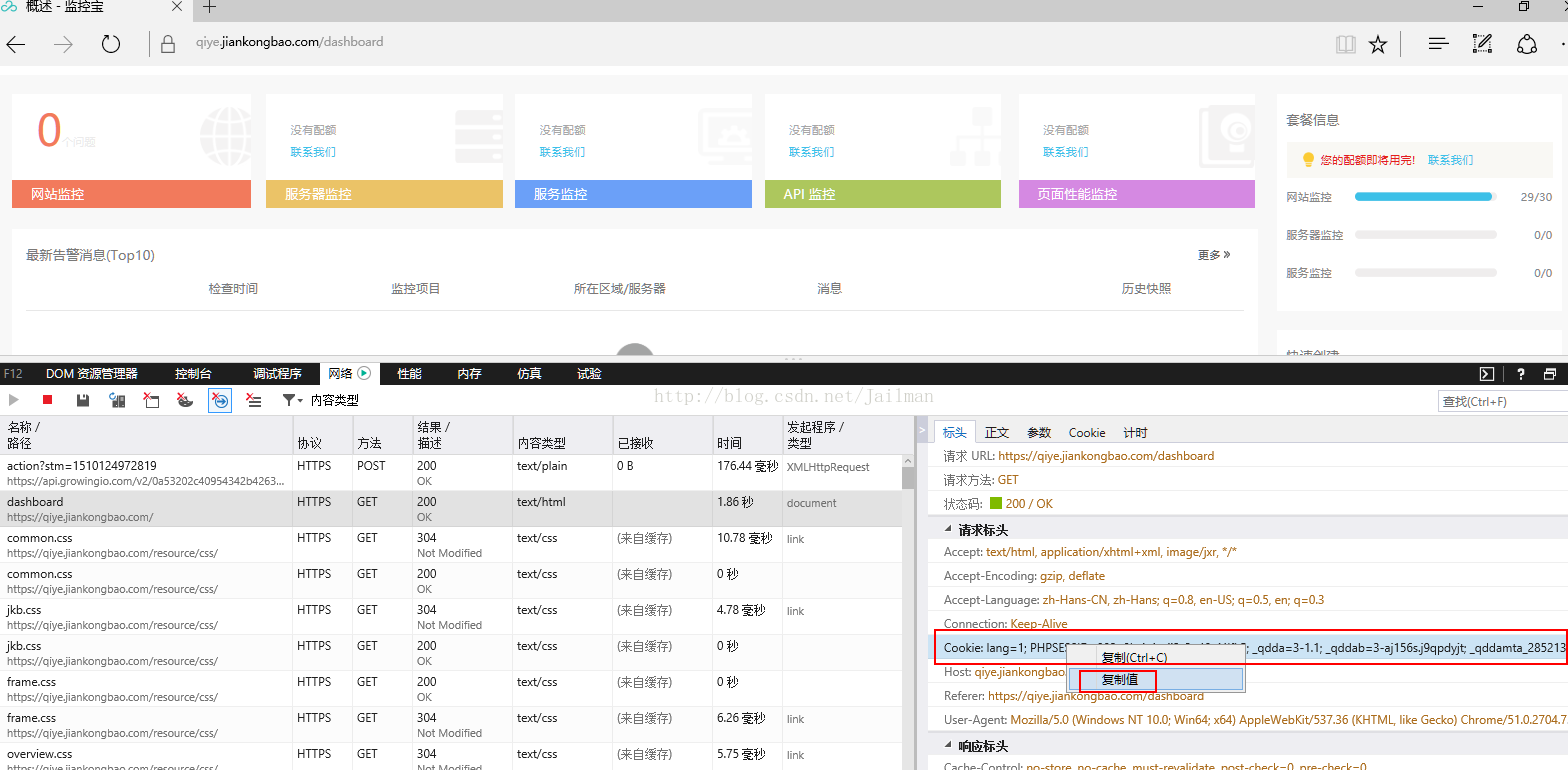Make a Web Note pen icon
Screen dimensions: 1568x770
coord(1483,44)
